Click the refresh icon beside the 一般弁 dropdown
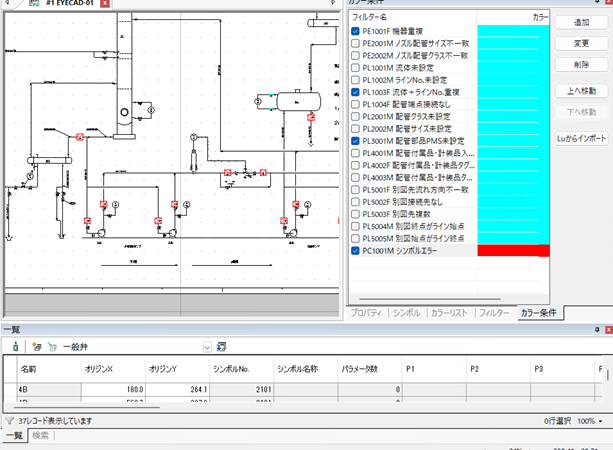613x450 pixels. pyautogui.click(x=221, y=346)
